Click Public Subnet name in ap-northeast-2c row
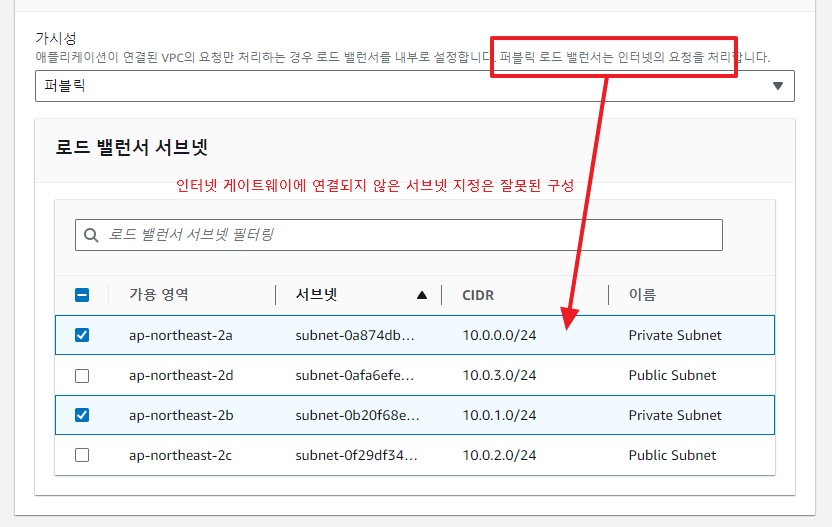The image size is (832, 527). [x=672, y=455]
